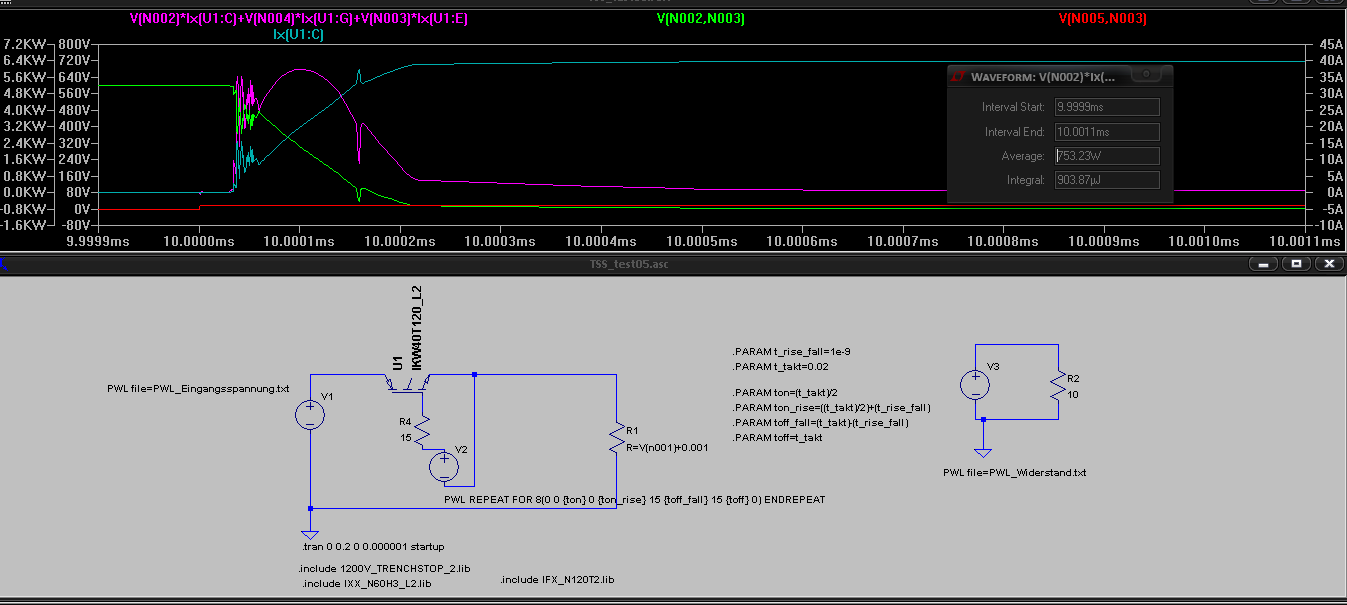1347x605 pixels.
Task: Restore the TSS_test05.asc schematic window
Action: (1296, 264)
